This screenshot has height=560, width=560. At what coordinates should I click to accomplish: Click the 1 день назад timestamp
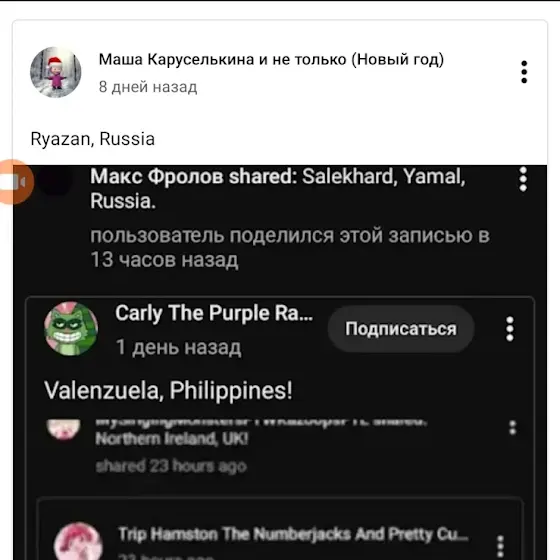pos(179,347)
